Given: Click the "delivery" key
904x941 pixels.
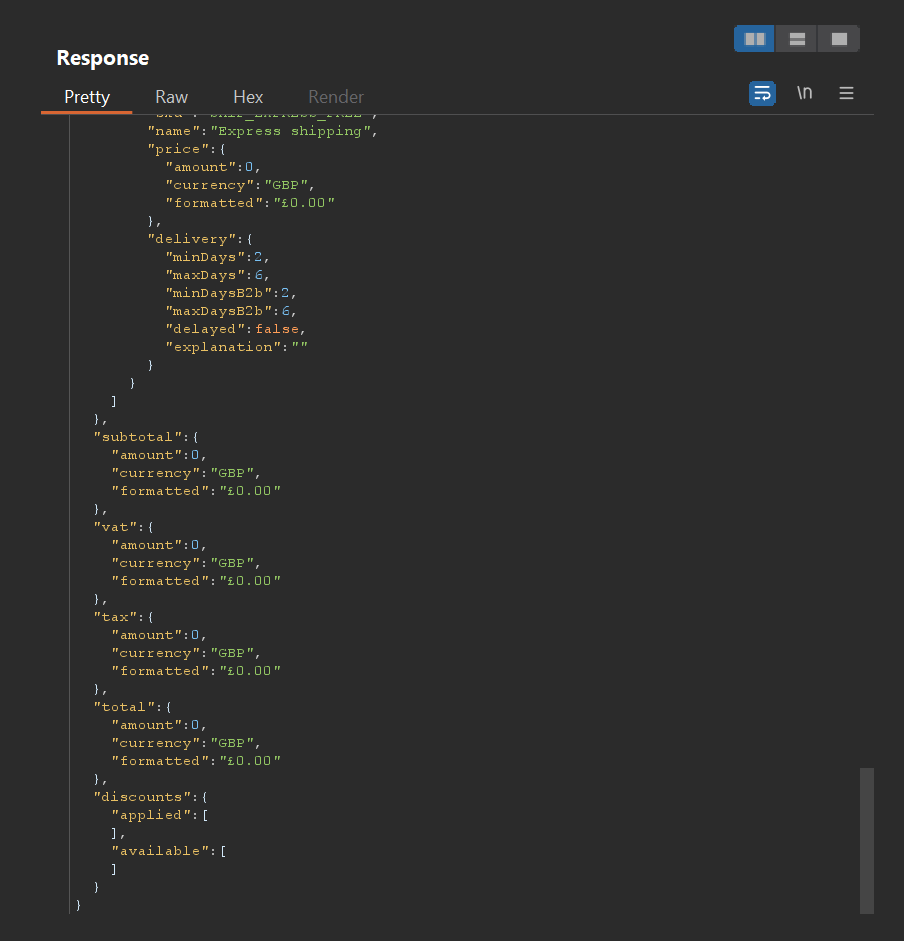Looking at the screenshot, I should click(192, 239).
